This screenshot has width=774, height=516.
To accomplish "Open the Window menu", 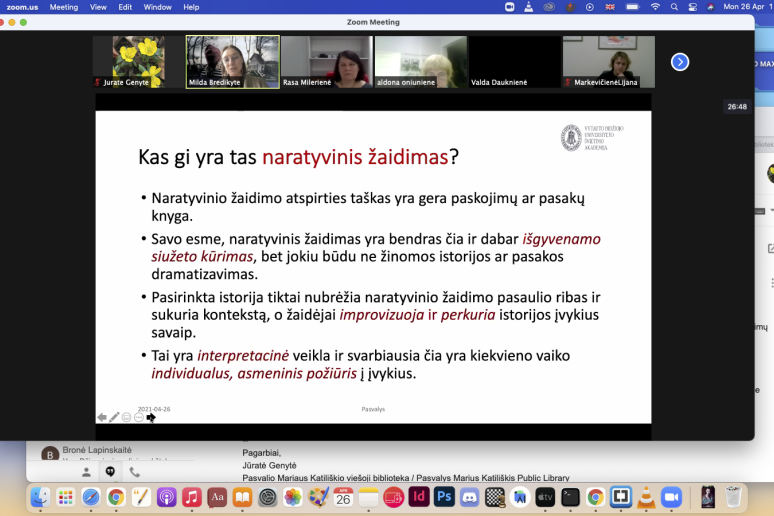I will pyautogui.click(x=157, y=7).
